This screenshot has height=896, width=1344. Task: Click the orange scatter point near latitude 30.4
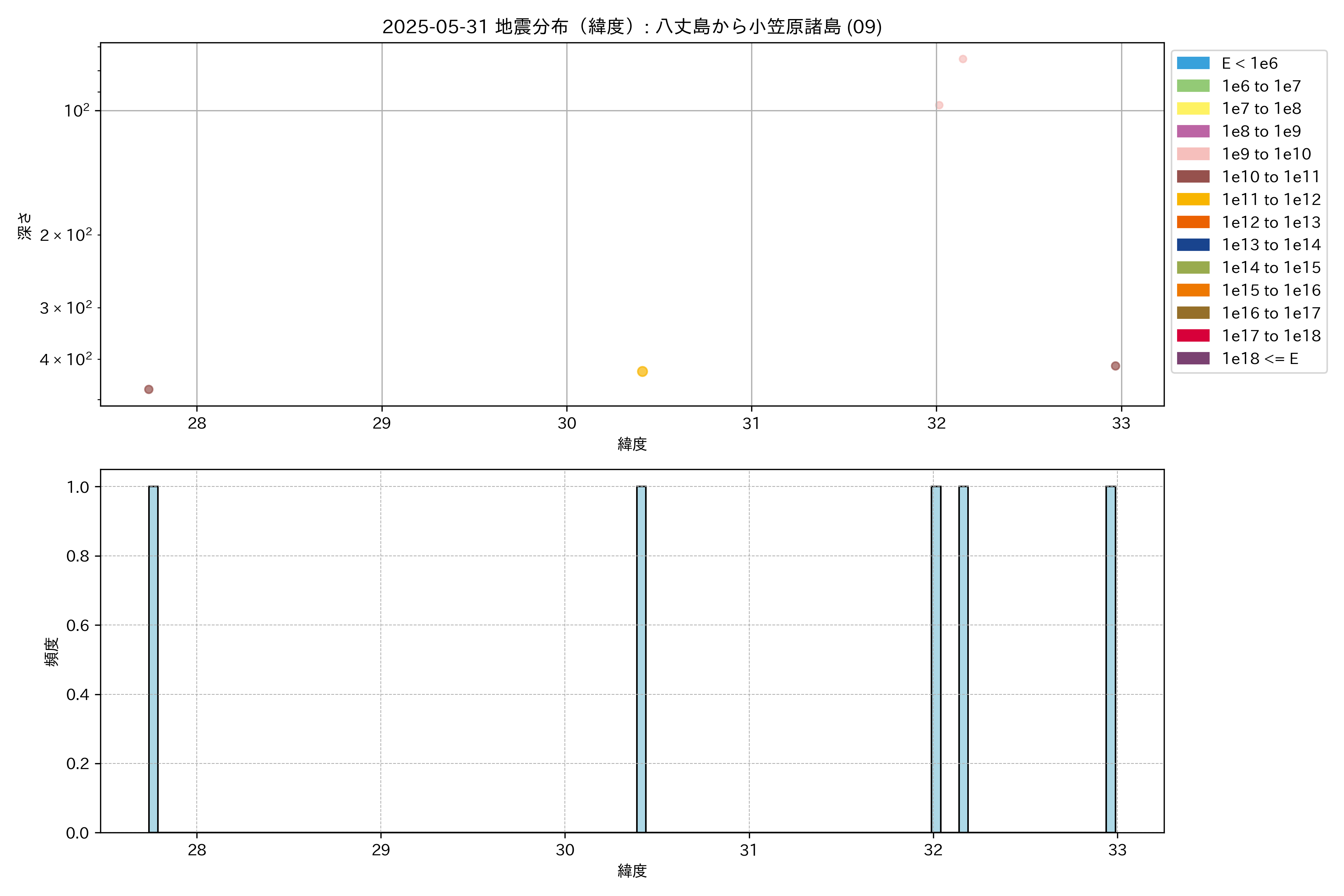(642, 371)
